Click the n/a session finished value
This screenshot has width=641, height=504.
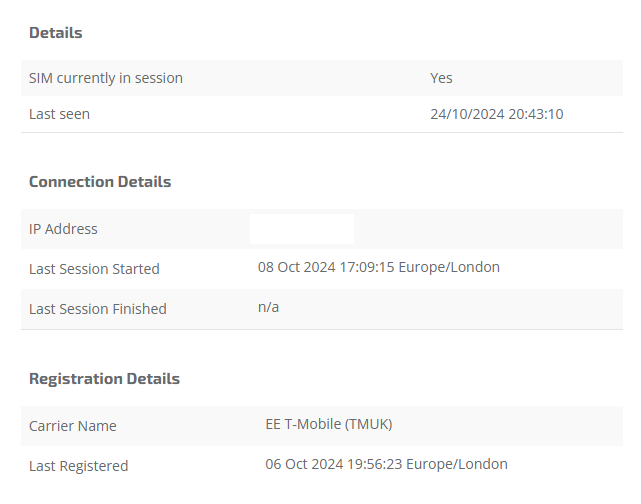tap(268, 307)
